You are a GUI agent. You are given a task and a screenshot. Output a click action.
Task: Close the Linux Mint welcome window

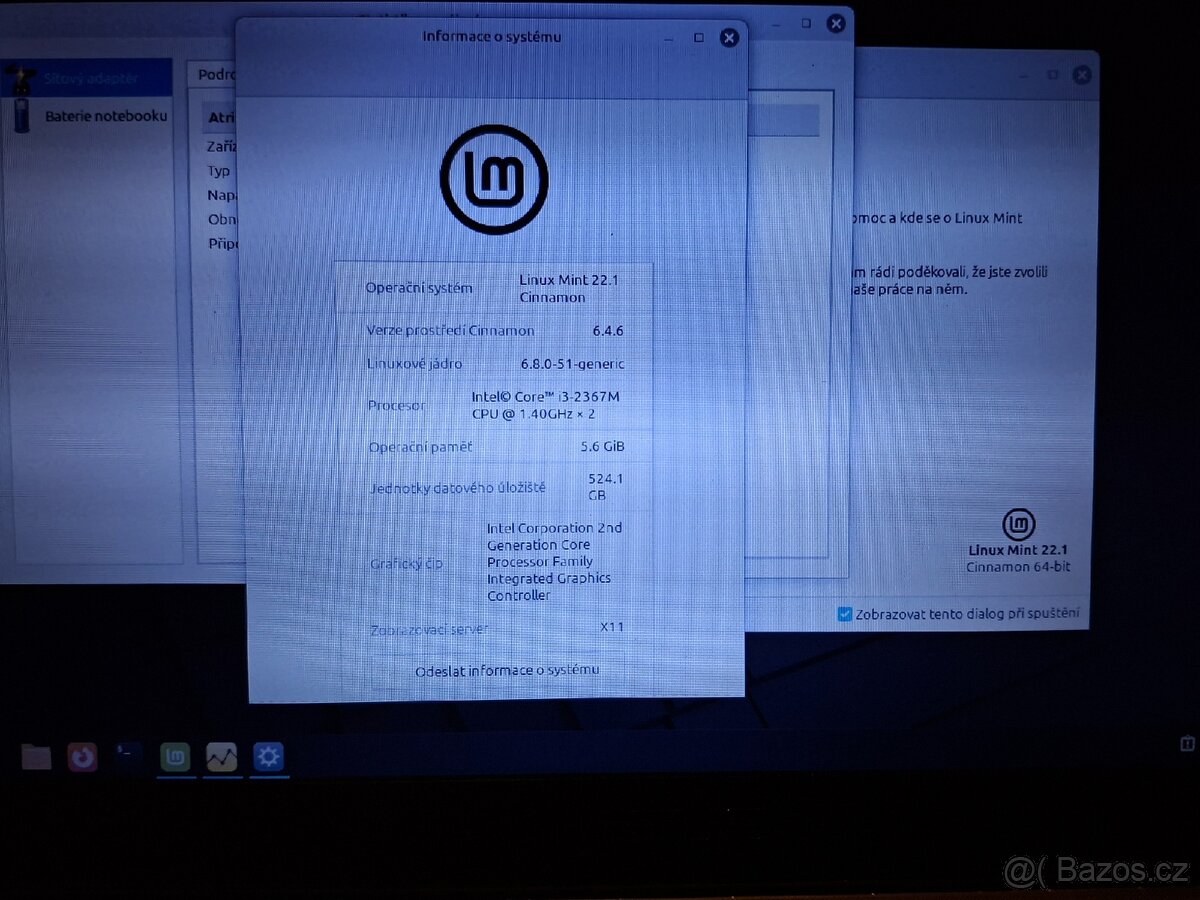[x=1081, y=75]
